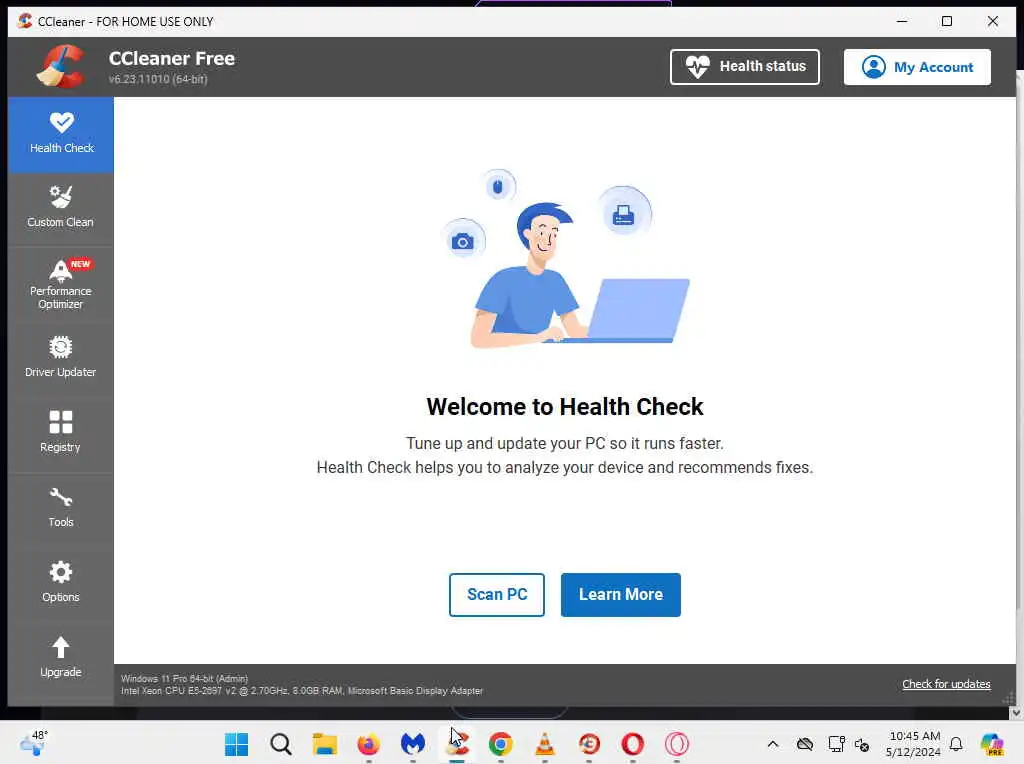Open the weather widget showing 48°

(x=34, y=742)
